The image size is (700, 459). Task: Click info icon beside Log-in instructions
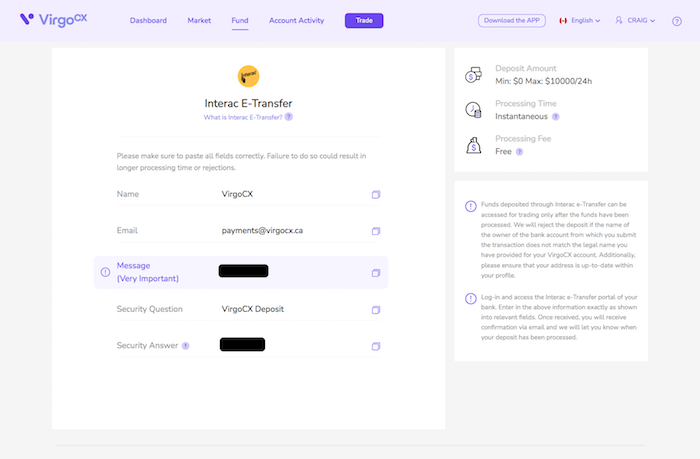[x=471, y=299]
